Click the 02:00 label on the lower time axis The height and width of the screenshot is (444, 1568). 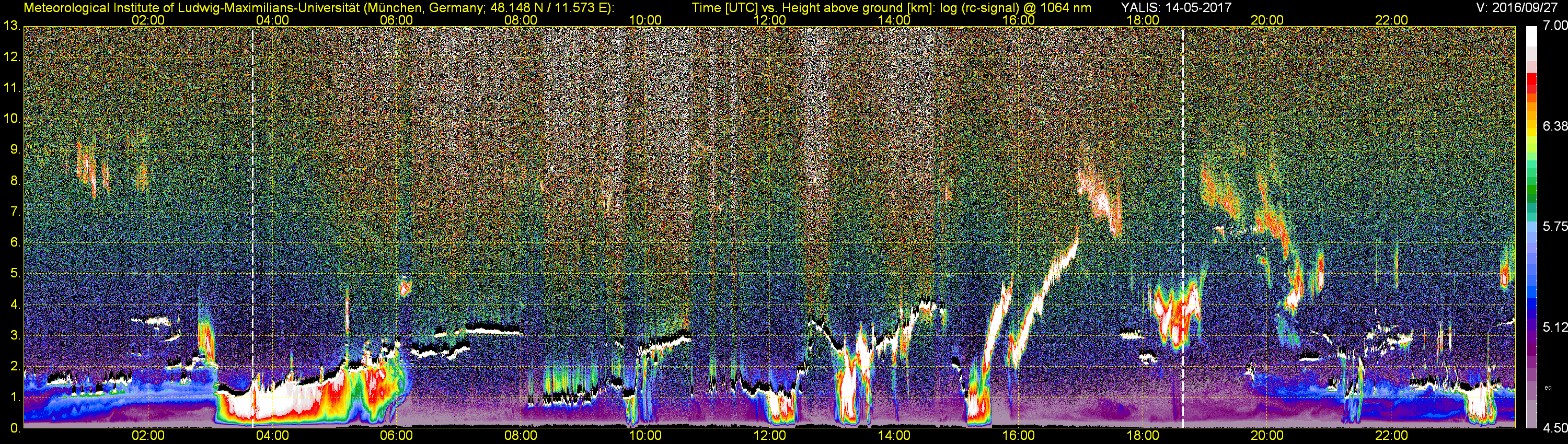tap(148, 436)
